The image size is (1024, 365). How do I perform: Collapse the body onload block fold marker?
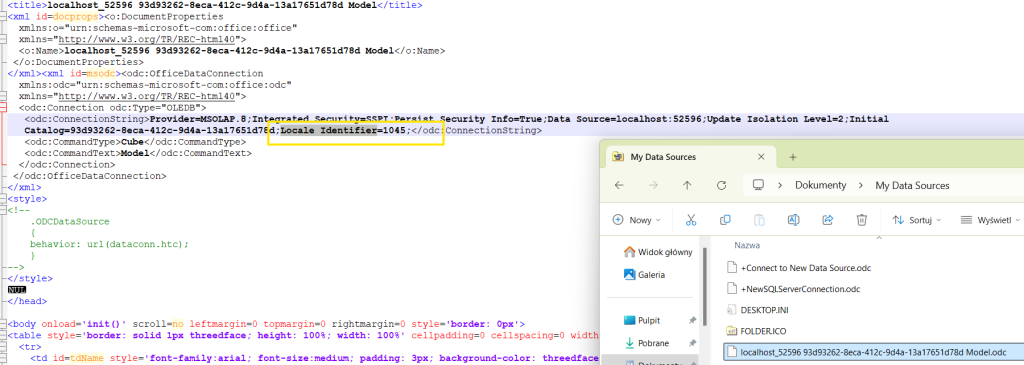pos(4,324)
